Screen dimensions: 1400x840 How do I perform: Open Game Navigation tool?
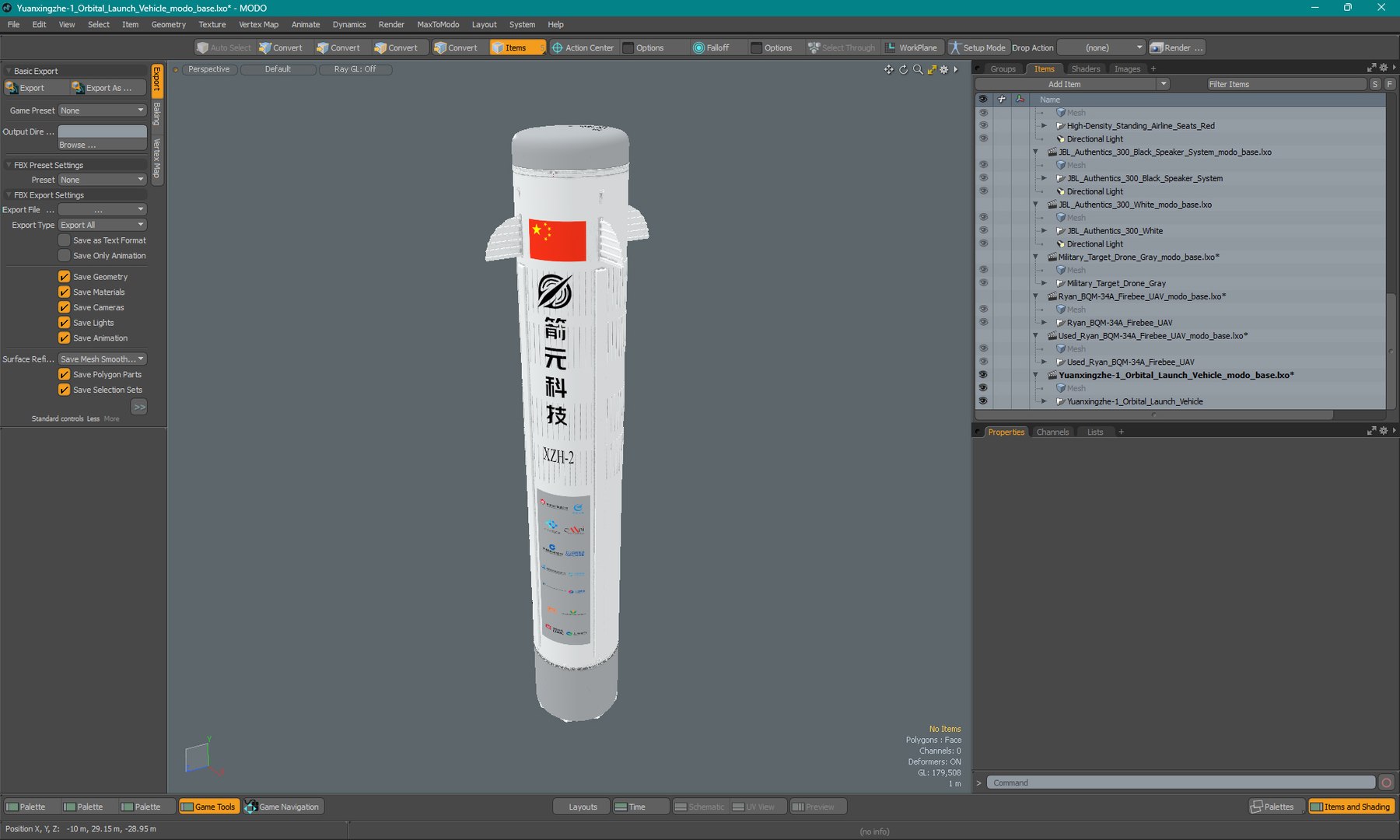[282, 807]
